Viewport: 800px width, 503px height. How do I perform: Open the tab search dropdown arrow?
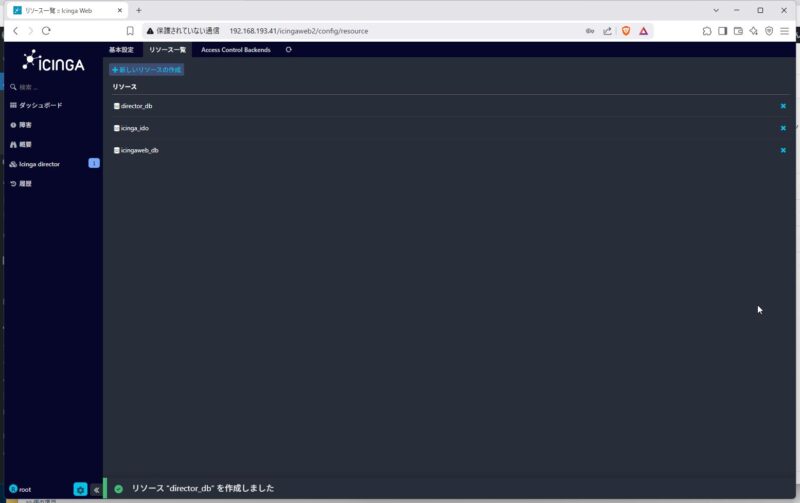716,10
